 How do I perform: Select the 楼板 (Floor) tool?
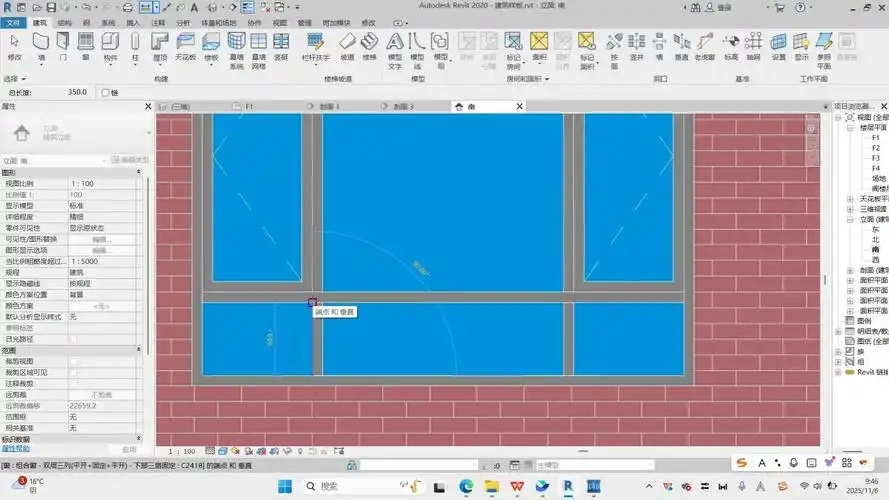click(211, 46)
